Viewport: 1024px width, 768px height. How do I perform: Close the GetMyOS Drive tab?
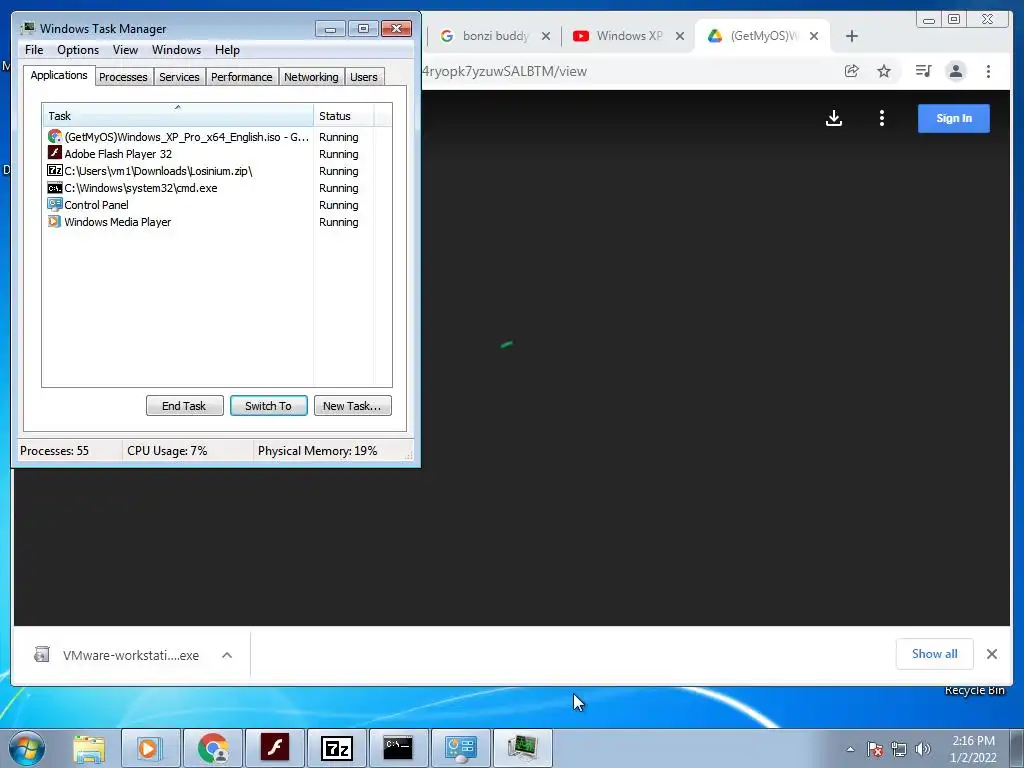pos(814,36)
